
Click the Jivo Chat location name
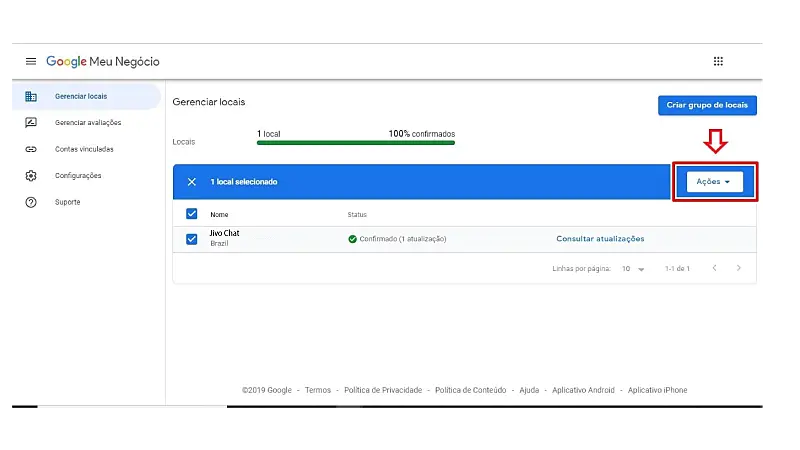[224, 233]
